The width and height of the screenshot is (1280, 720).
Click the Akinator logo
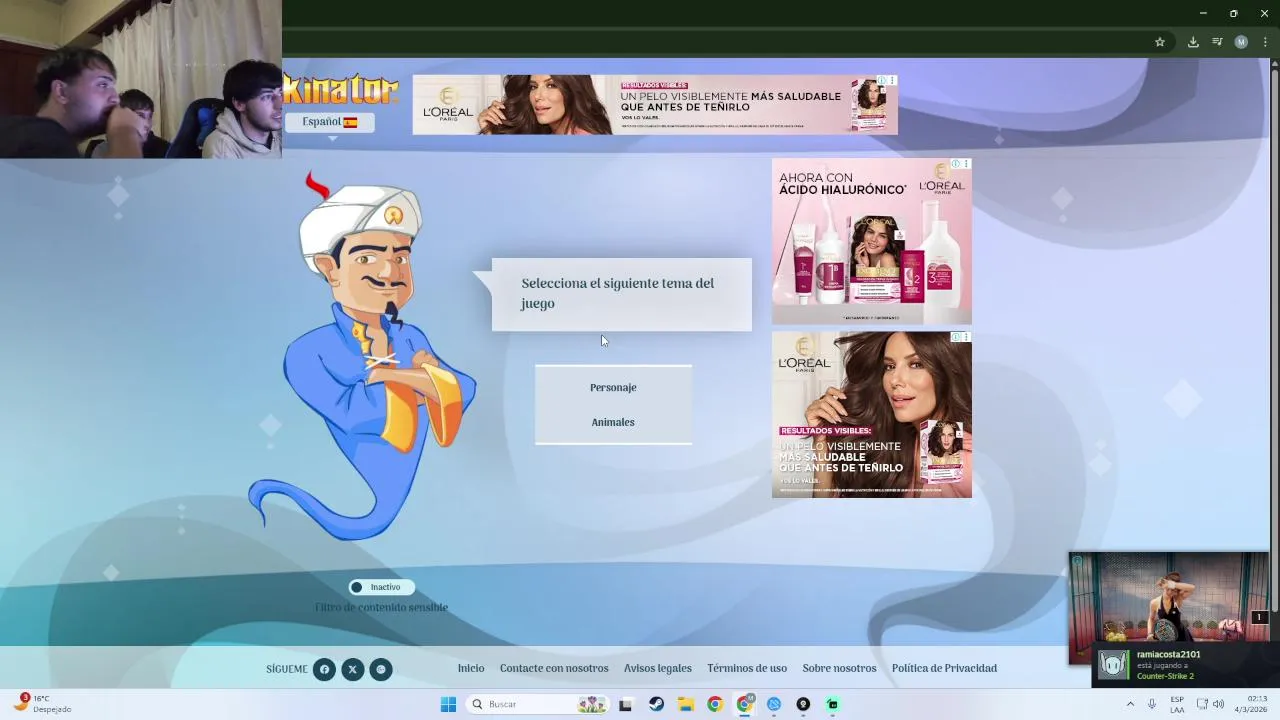(341, 90)
